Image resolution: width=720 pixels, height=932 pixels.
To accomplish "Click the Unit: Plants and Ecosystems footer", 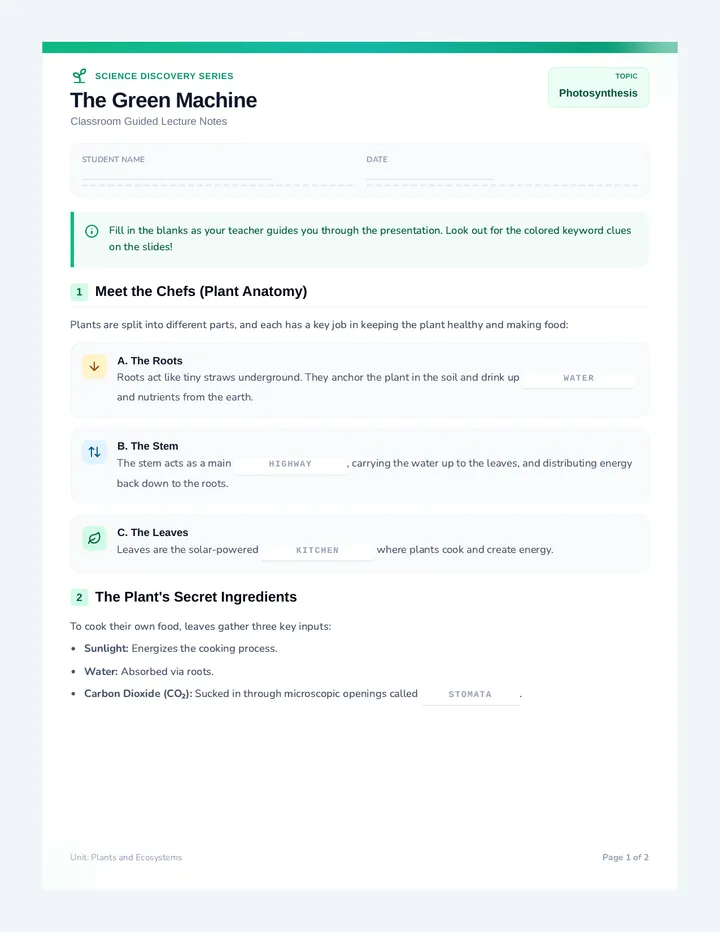I will (x=126, y=857).
